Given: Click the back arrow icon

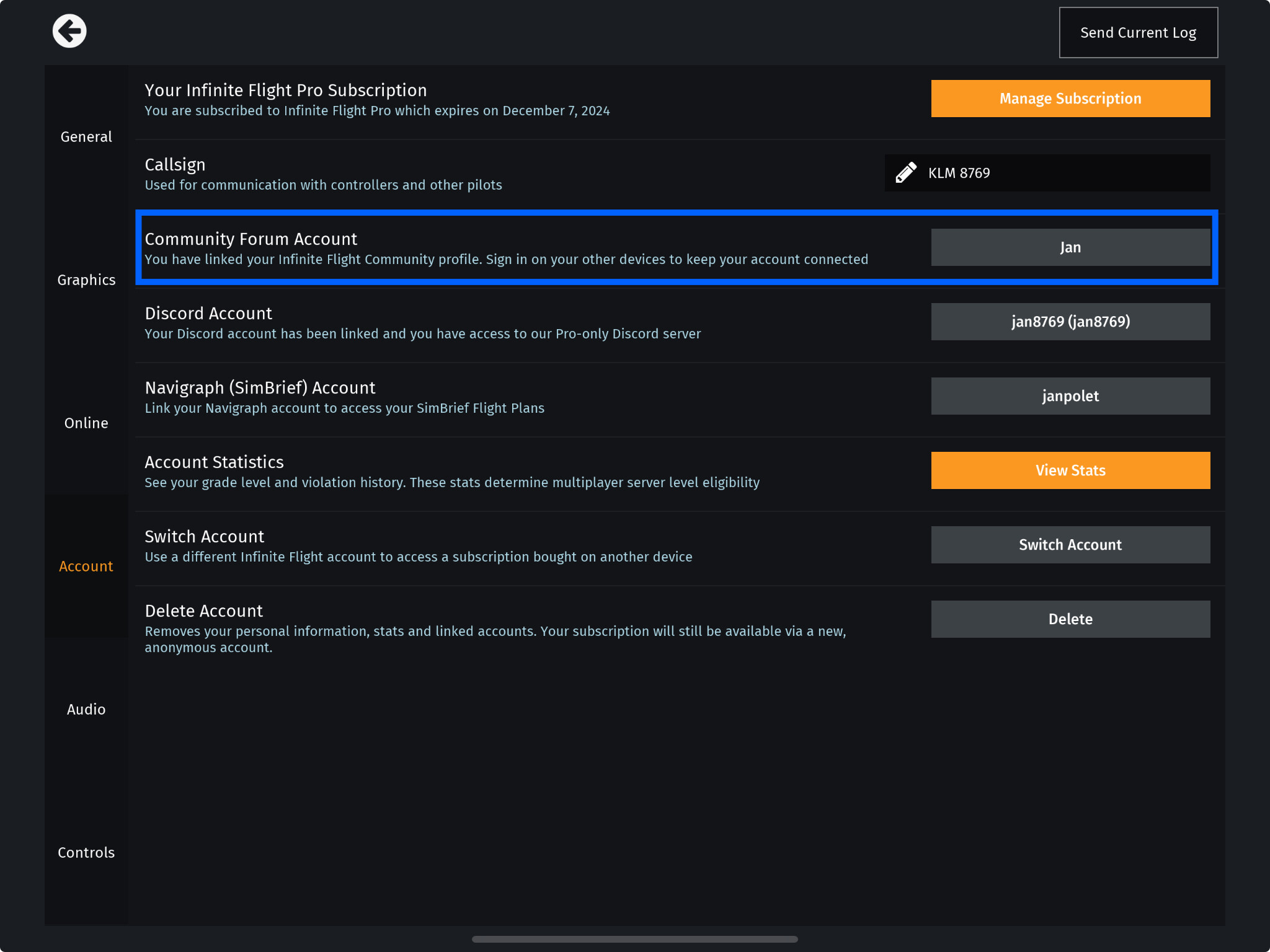Looking at the screenshot, I should [x=69, y=31].
